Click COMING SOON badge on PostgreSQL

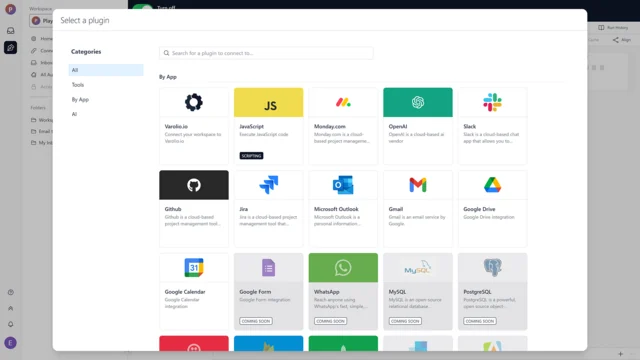click(x=480, y=321)
